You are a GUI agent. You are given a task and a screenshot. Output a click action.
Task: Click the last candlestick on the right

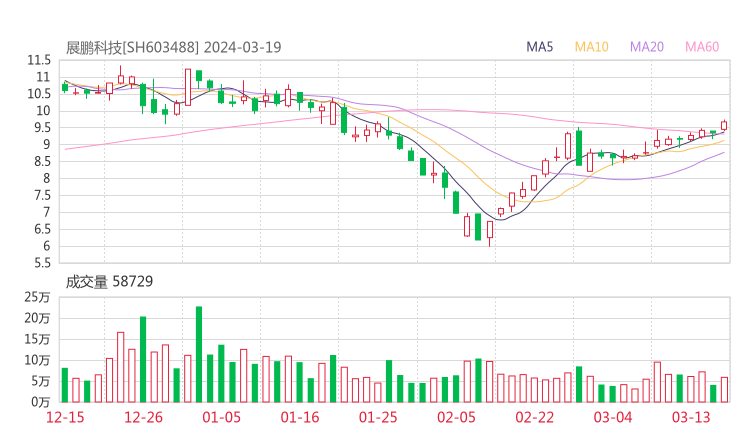724,125
